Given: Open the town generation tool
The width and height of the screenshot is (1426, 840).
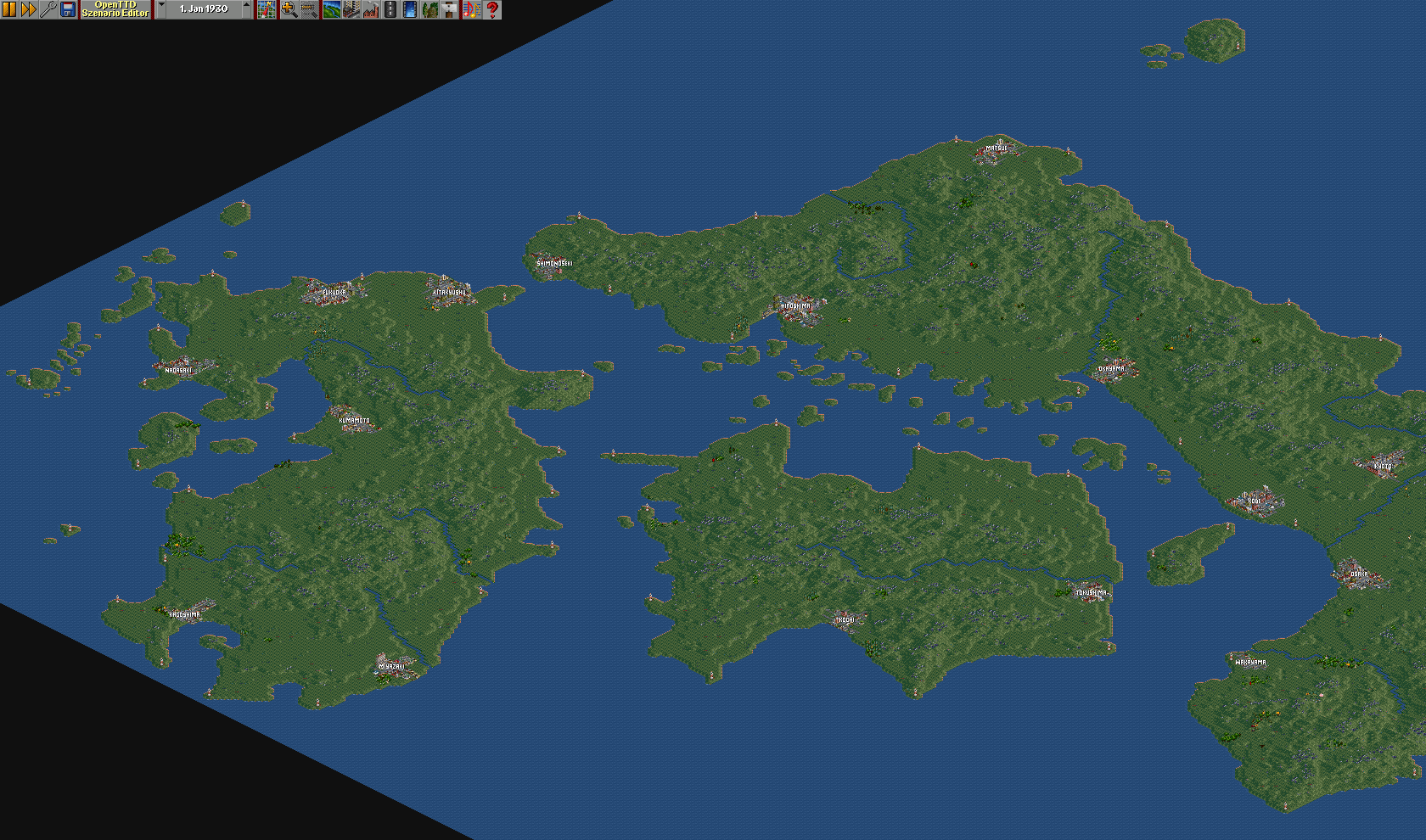Looking at the screenshot, I should pos(351,9).
